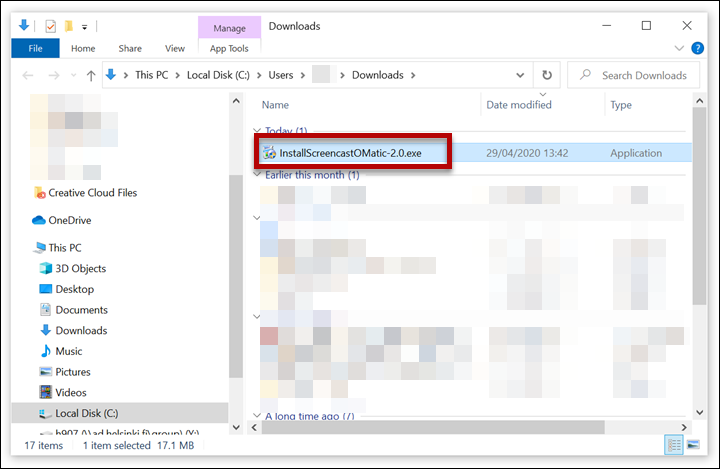720x469 pixels.
Task: Open Music in navigation pane
Action: click(68, 351)
